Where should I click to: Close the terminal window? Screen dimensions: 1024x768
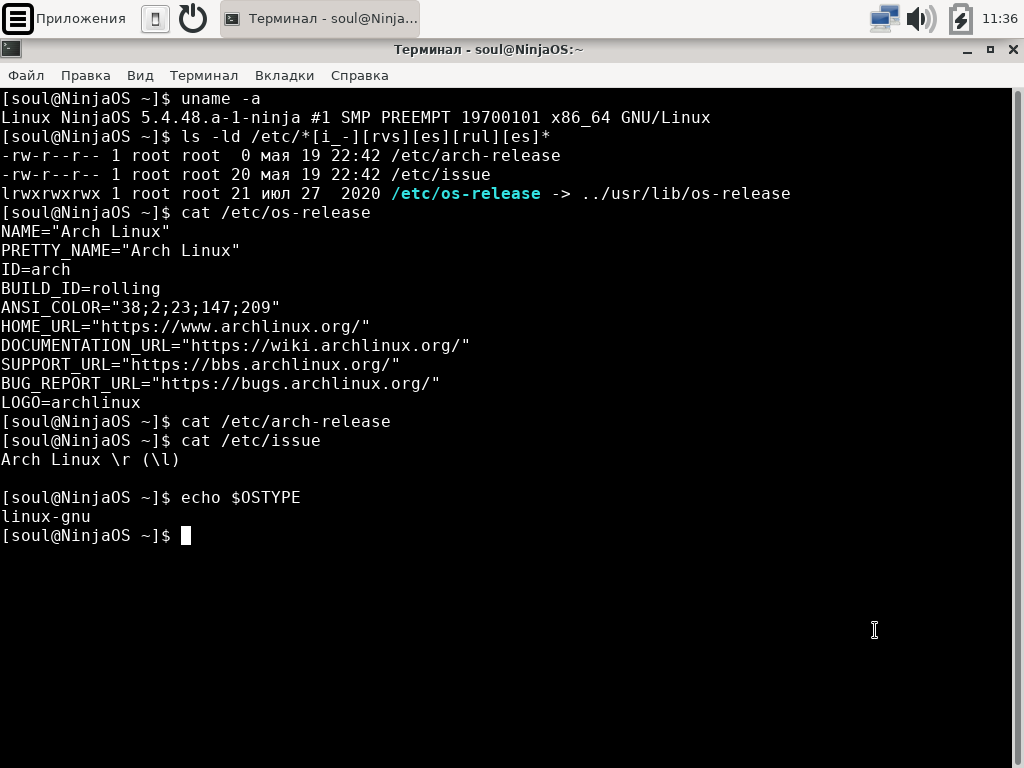coord(1013,50)
